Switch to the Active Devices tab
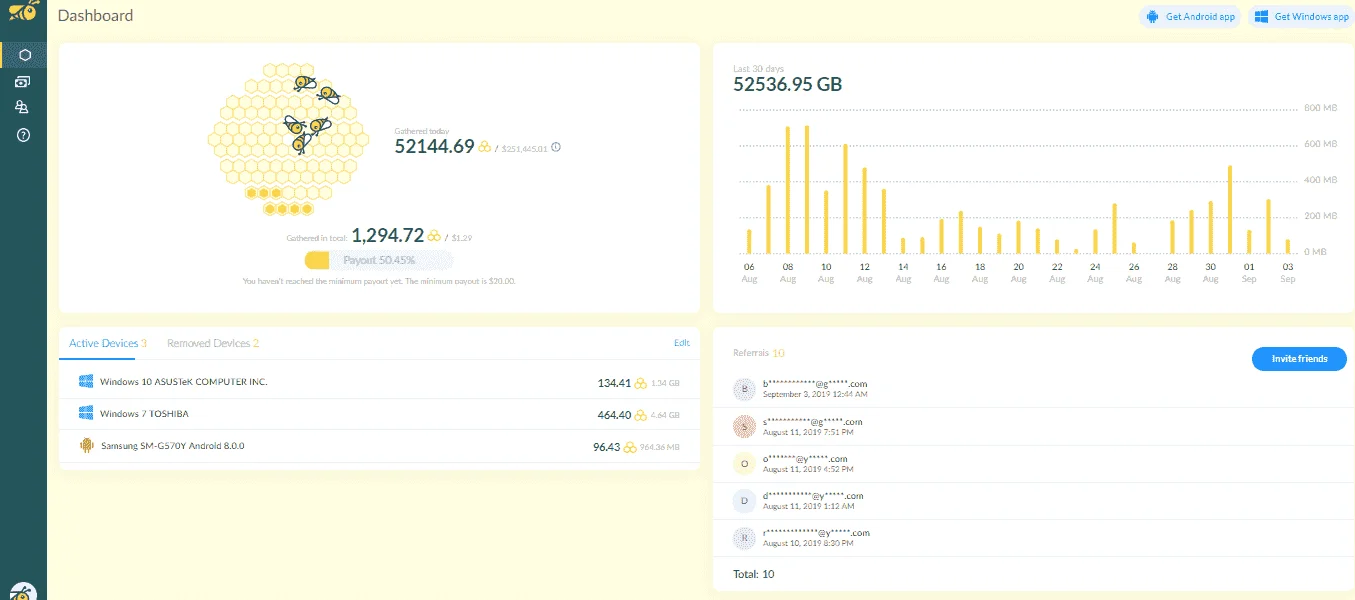 108,343
